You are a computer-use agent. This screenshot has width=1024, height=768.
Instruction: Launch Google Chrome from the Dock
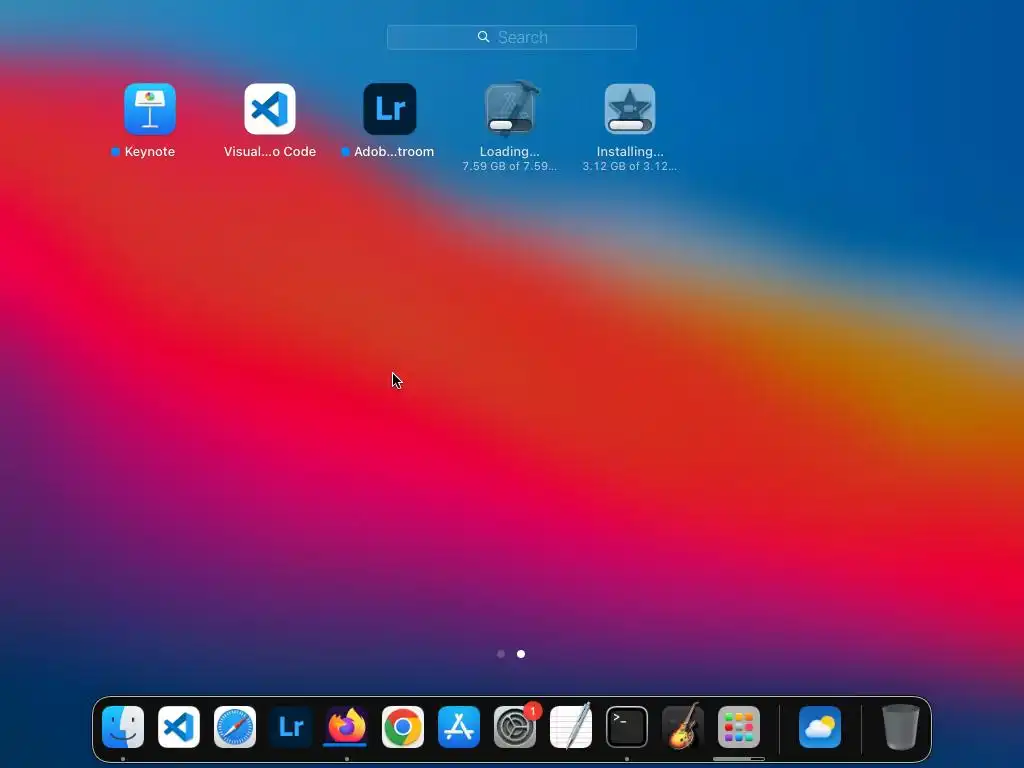coord(403,727)
